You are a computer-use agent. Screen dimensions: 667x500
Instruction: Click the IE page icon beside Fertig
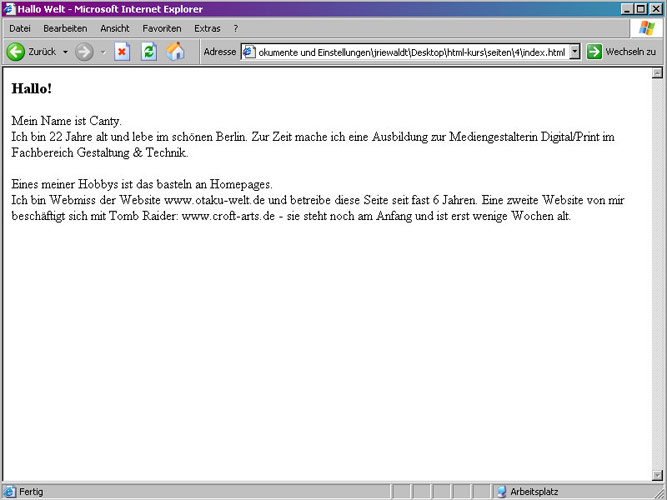[x=9, y=492]
